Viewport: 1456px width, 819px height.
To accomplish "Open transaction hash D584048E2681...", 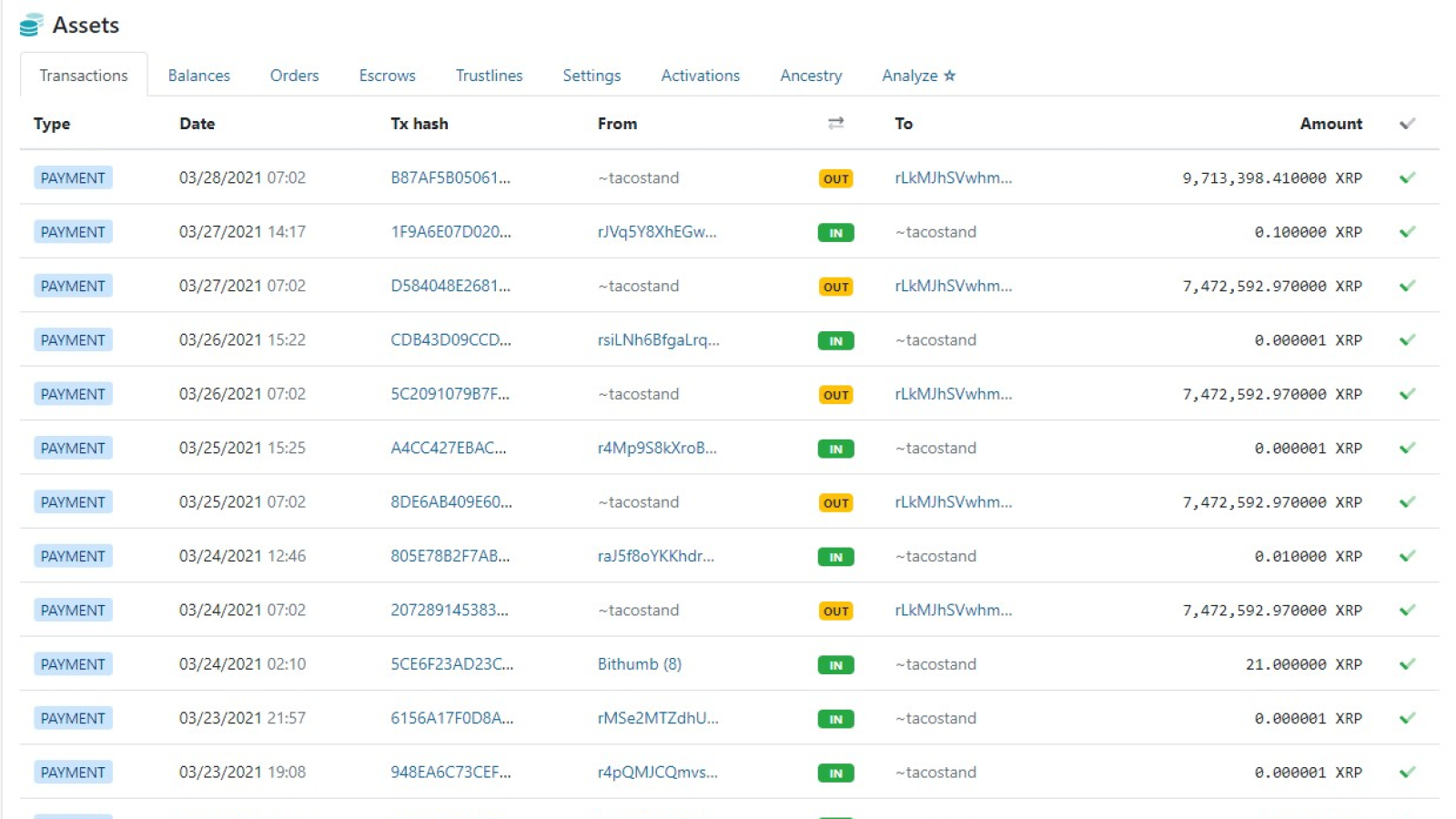I will tap(450, 286).
